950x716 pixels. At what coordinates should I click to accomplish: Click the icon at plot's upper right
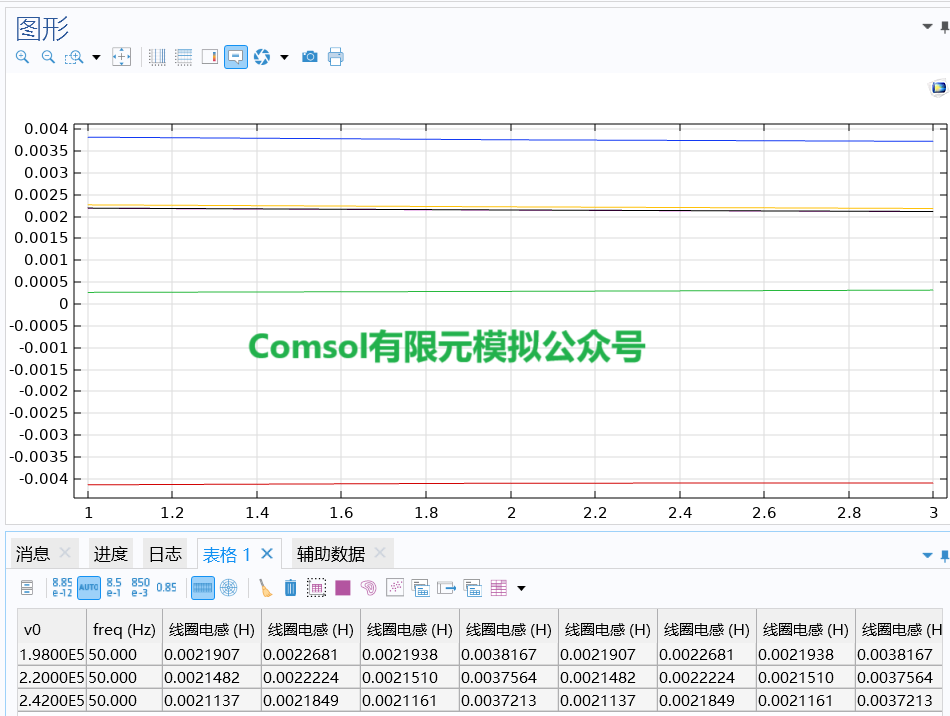tap(938, 88)
